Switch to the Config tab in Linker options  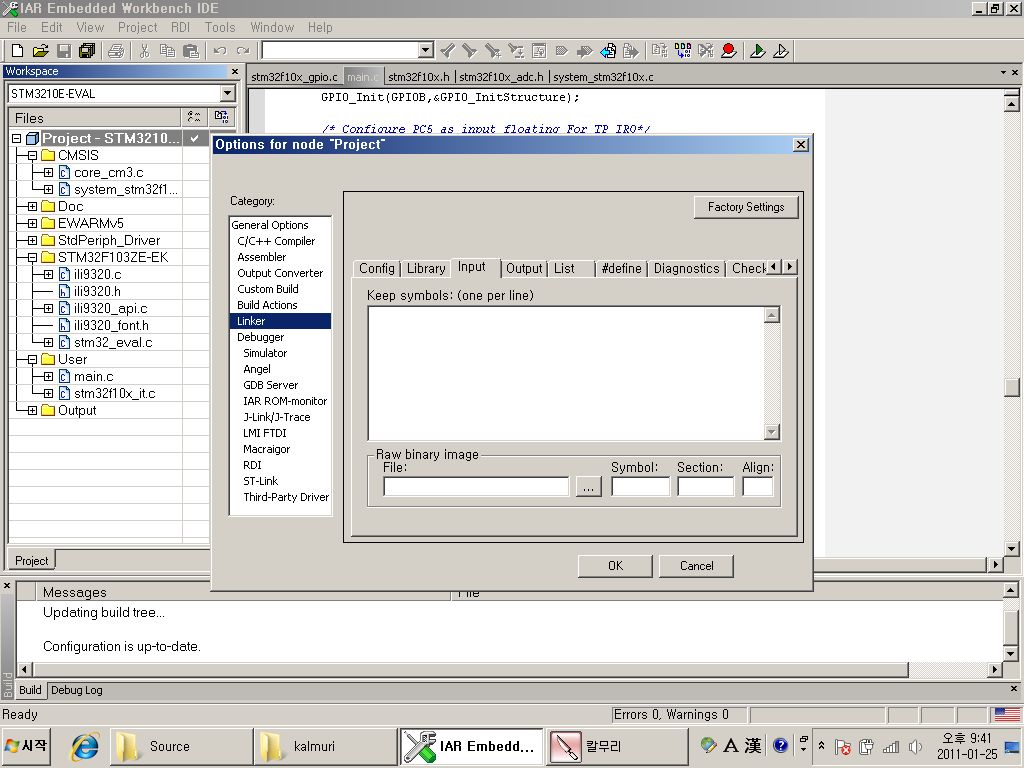coord(377,268)
